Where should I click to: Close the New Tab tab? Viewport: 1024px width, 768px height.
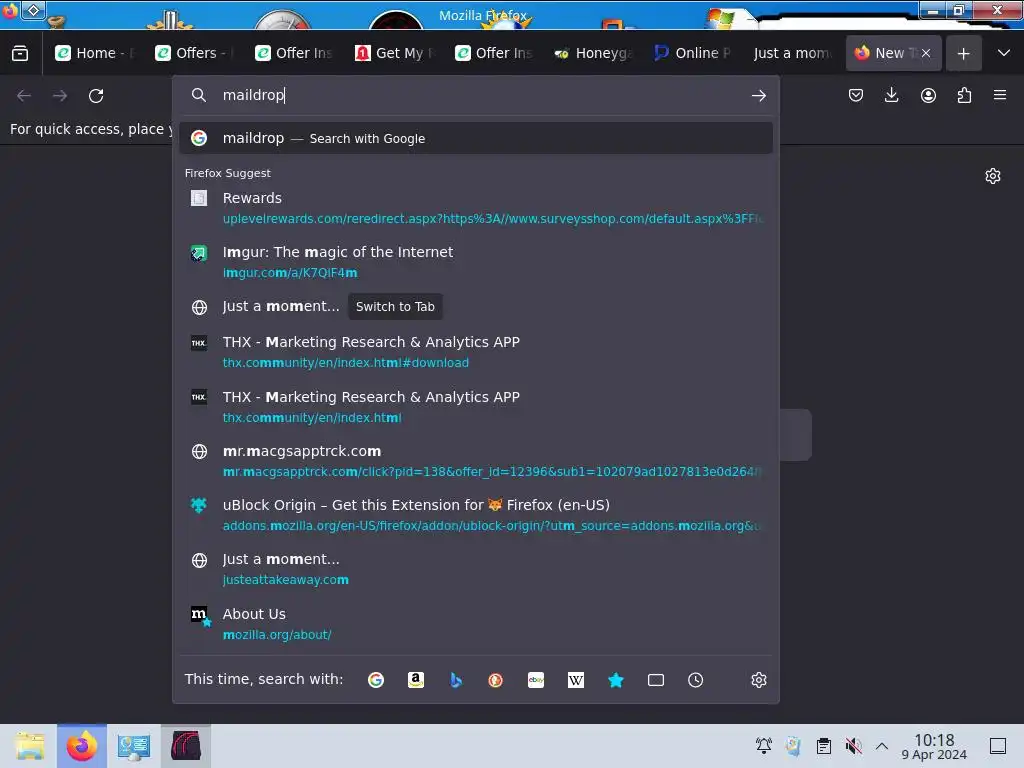925,53
